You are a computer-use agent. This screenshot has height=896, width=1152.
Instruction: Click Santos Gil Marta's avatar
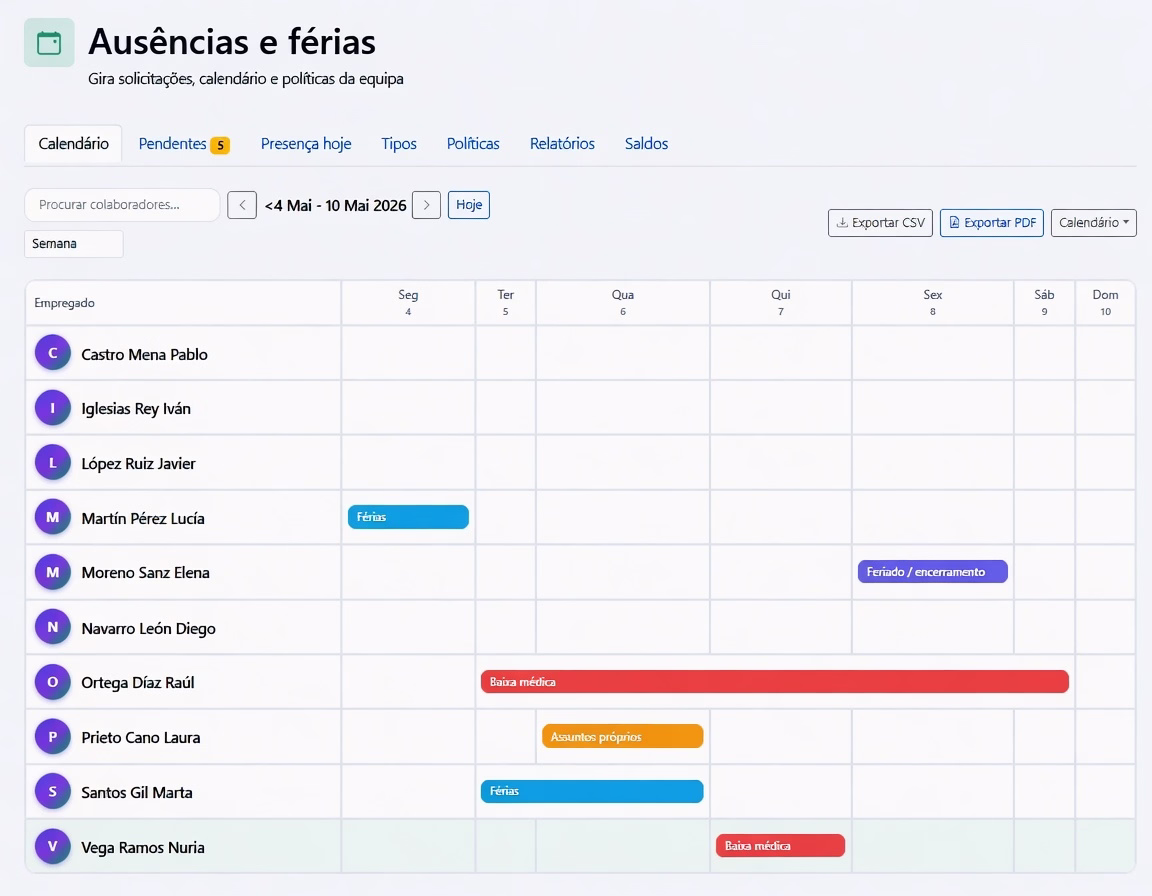point(53,792)
